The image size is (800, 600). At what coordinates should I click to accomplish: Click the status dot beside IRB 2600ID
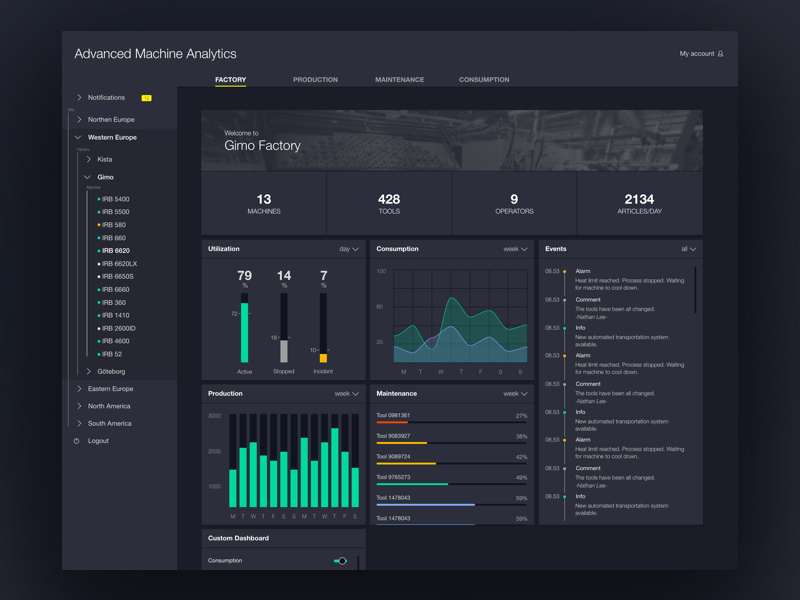(x=98, y=328)
